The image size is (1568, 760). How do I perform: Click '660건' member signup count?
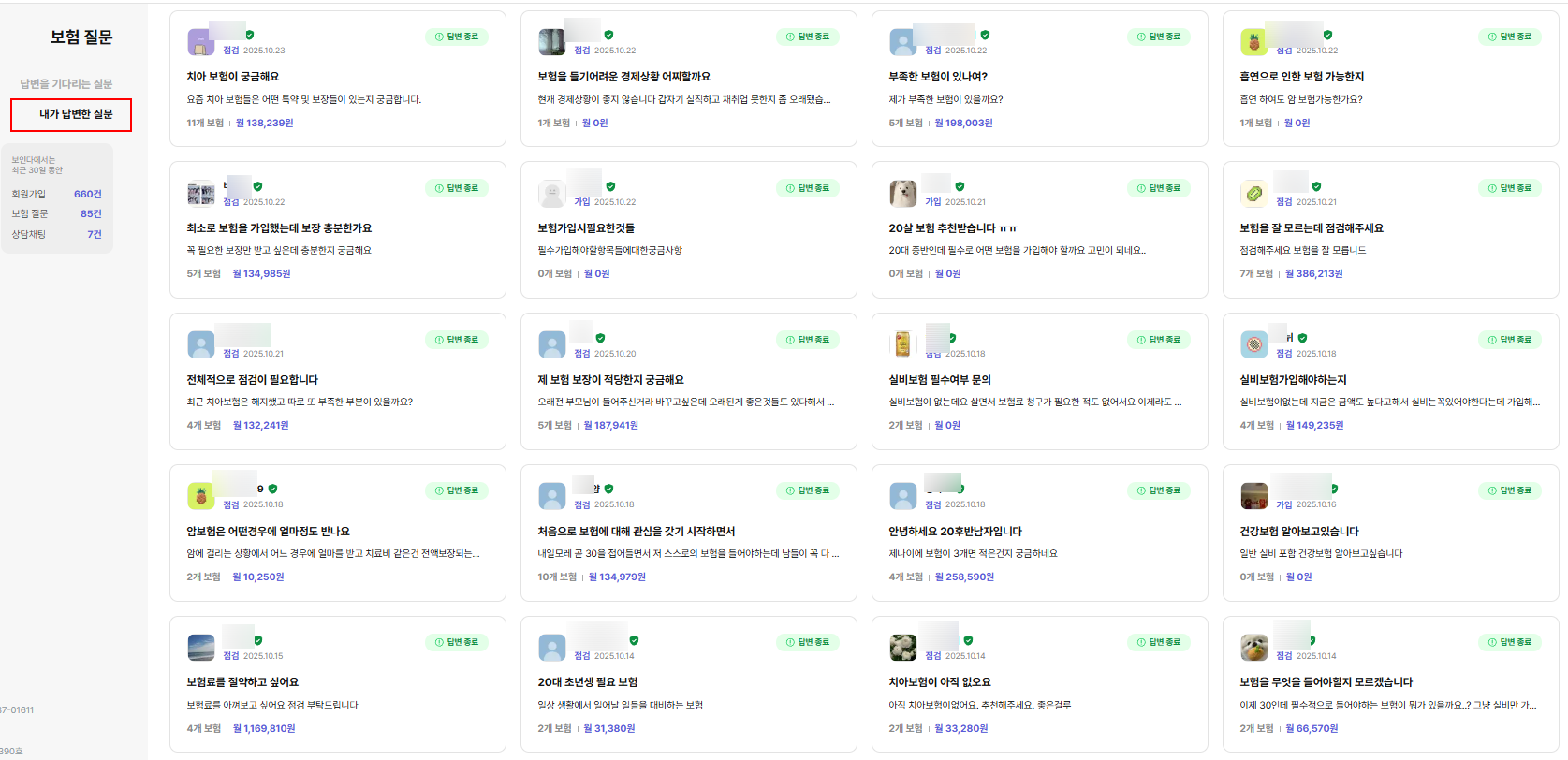pyautogui.click(x=88, y=195)
